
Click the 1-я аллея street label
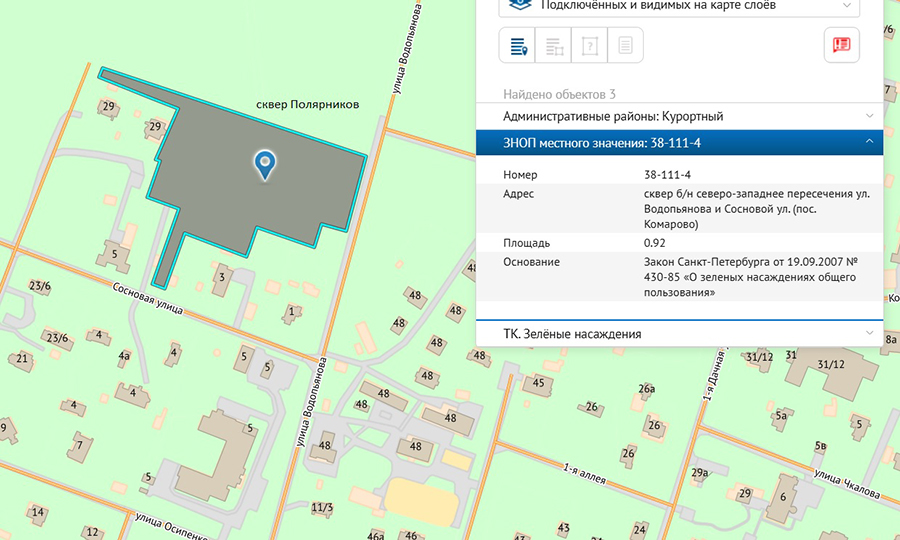coord(584,473)
